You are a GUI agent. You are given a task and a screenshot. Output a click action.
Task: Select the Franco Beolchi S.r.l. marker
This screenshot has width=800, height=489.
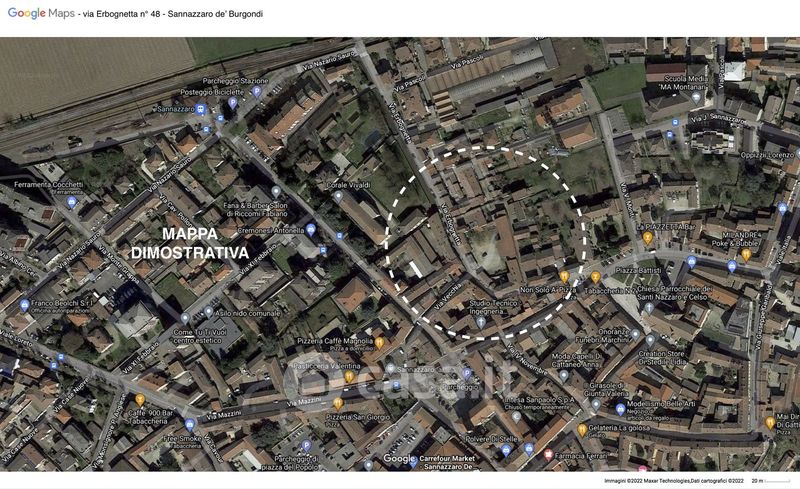coord(25,305)
